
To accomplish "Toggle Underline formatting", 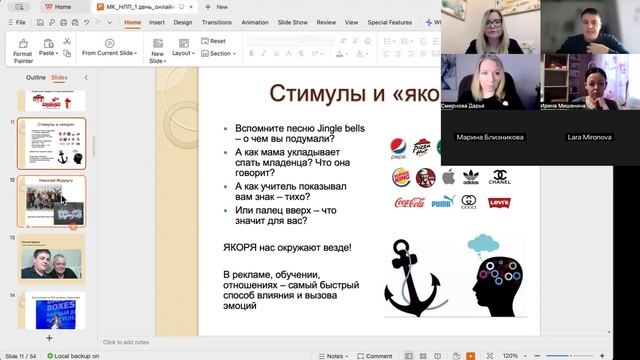I will (276, 53).
